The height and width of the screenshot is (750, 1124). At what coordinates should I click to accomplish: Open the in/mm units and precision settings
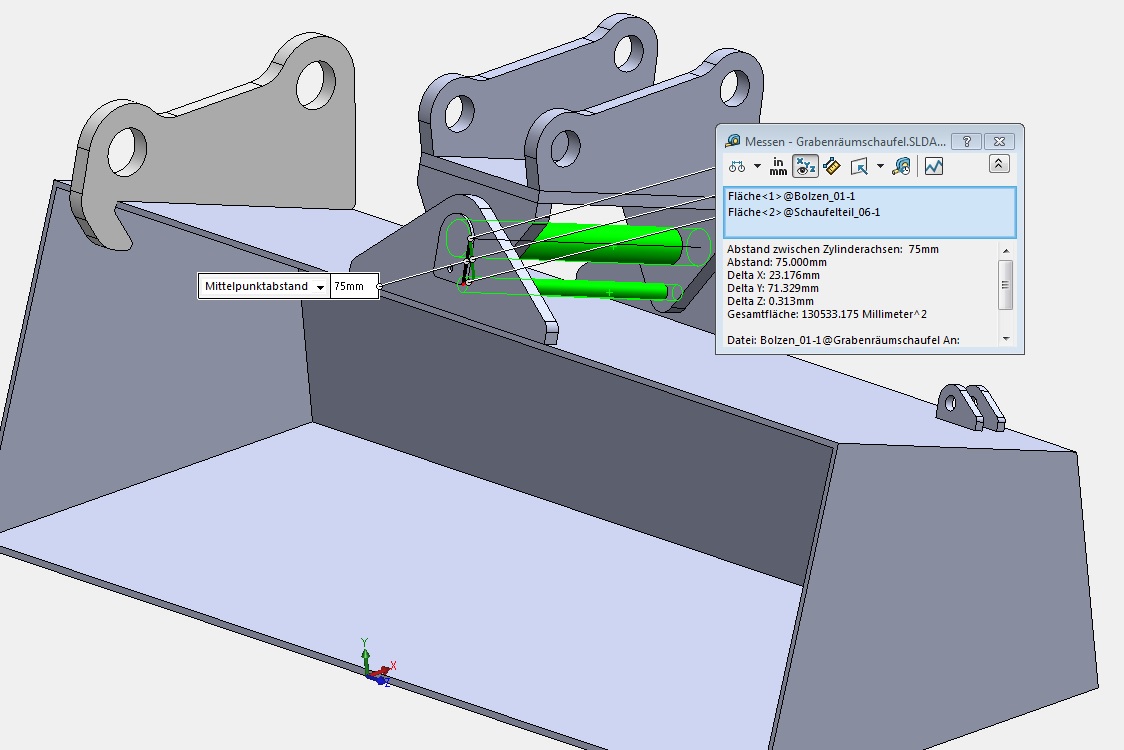tap(778, 167)
